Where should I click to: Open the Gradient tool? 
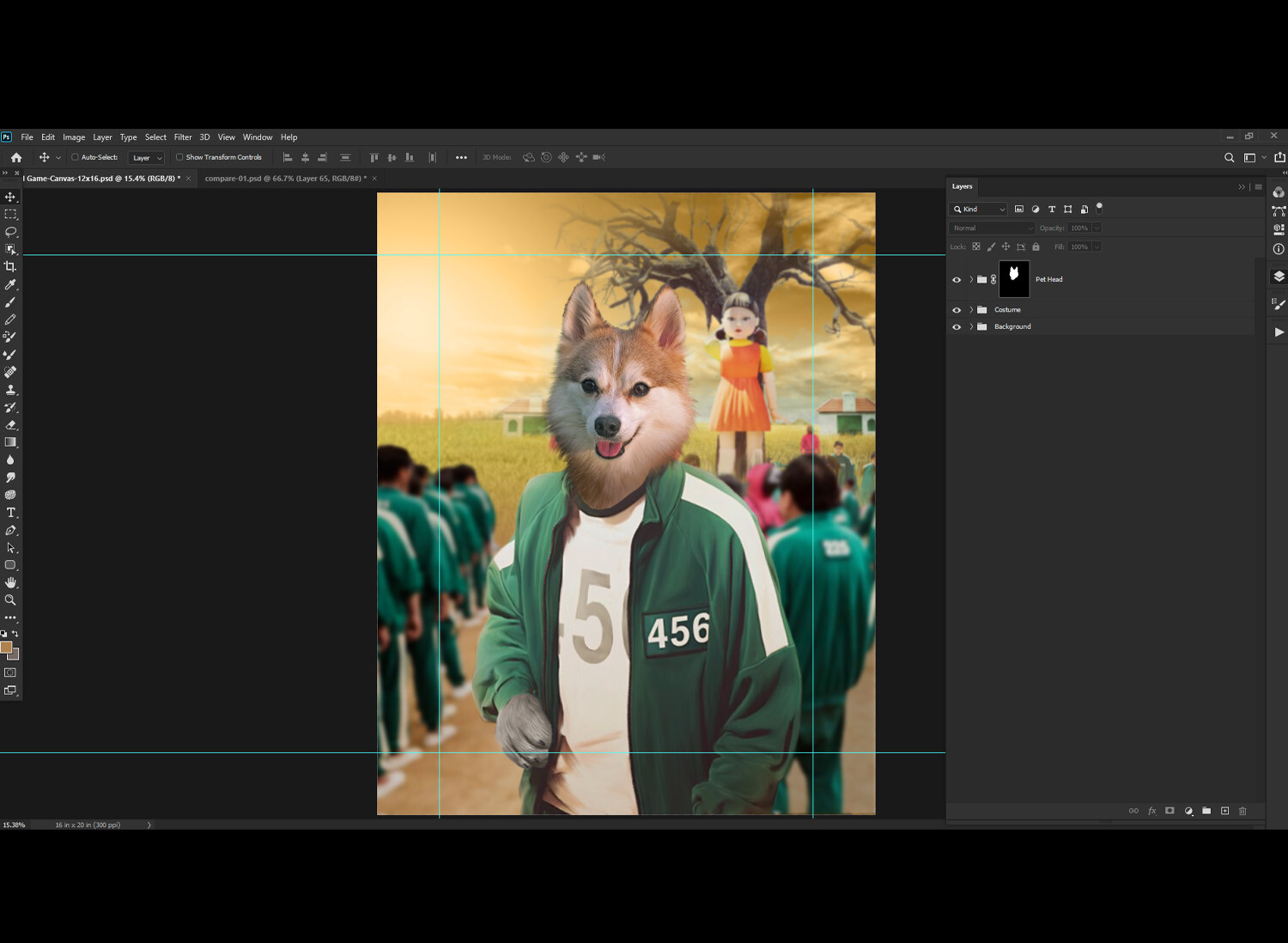(x=11, y=441)
